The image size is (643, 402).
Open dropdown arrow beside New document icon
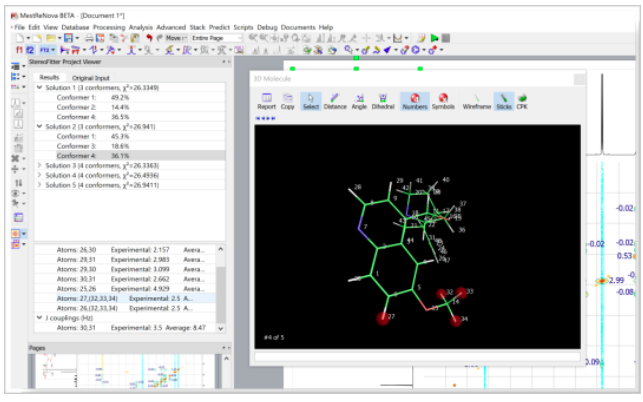tap(28, 38)
